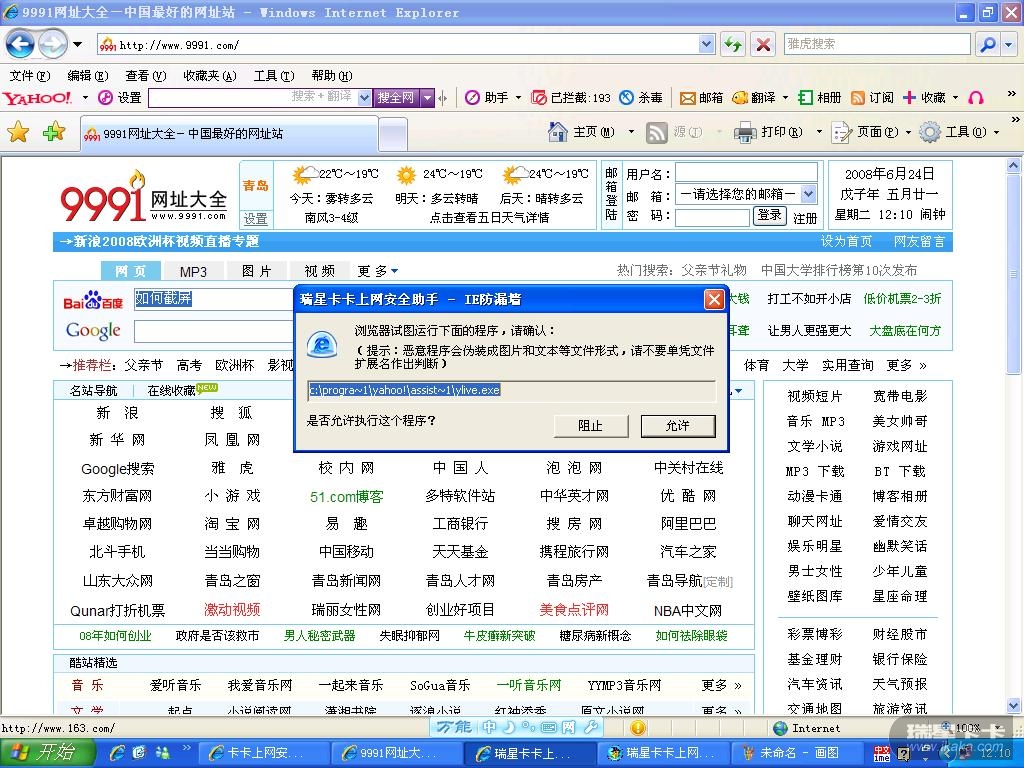Run the search with the magnifier icon

click(x=987, y=44)
